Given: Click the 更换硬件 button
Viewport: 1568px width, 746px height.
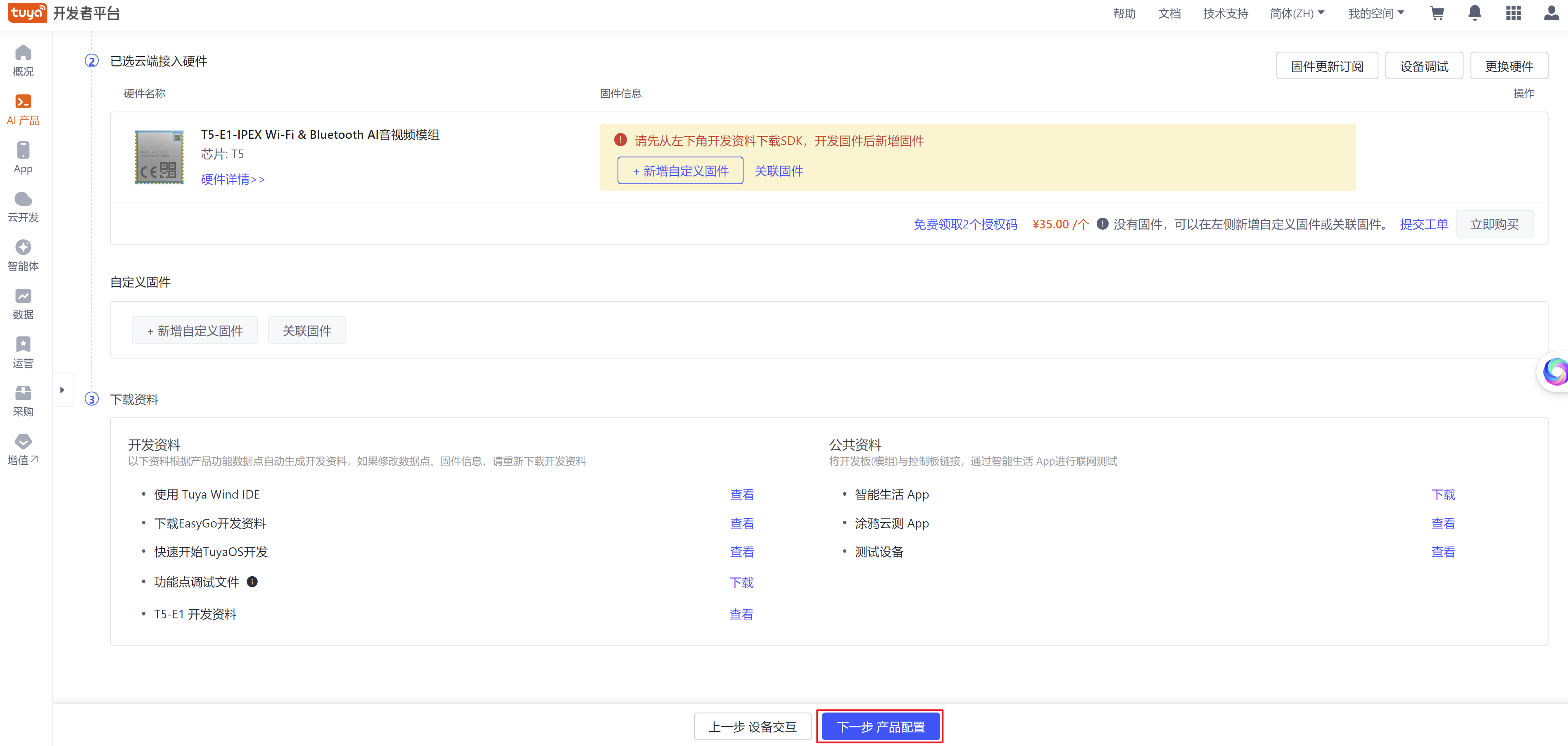Looking at the screenshot, I should (x=1509, y=67).
